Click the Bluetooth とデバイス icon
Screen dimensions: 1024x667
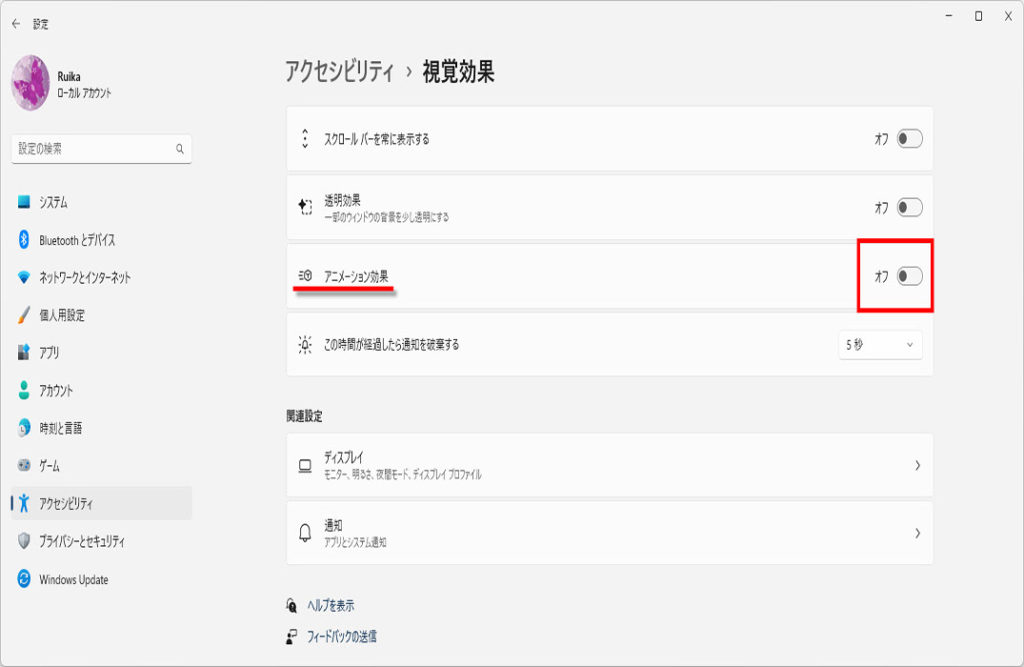[25, 240]
